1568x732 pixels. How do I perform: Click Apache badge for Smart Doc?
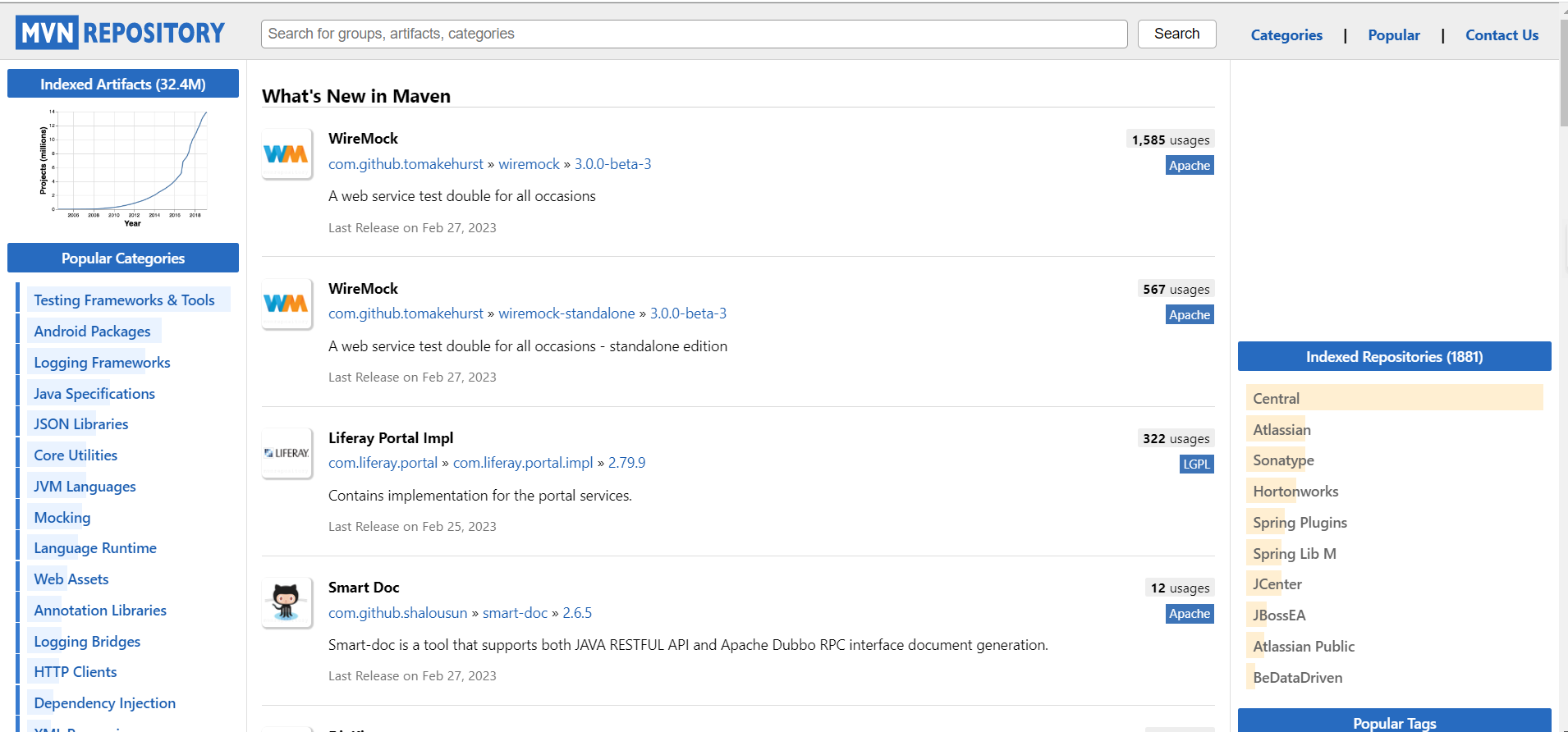click(x=1190, y=613)
